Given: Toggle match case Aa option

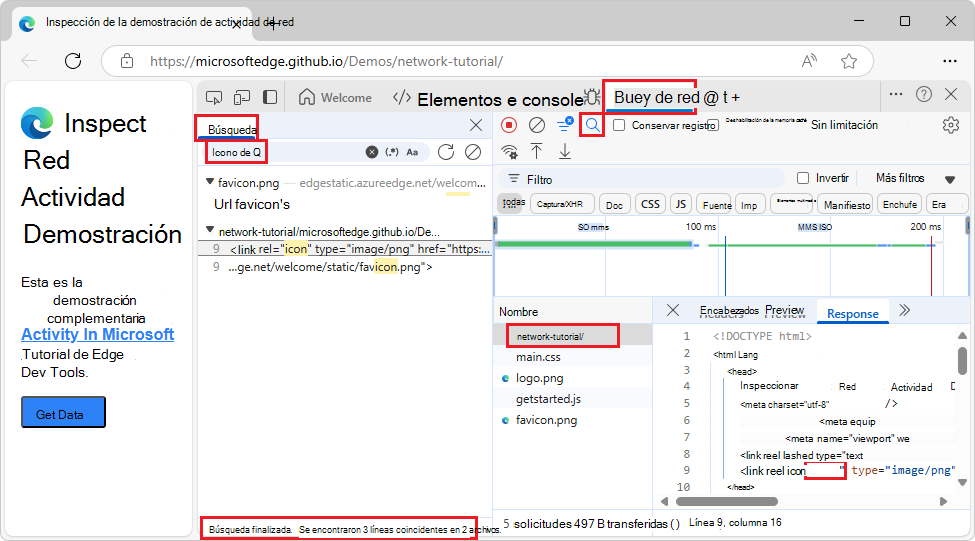Looking at the screenshot, I should click(412, 152).
